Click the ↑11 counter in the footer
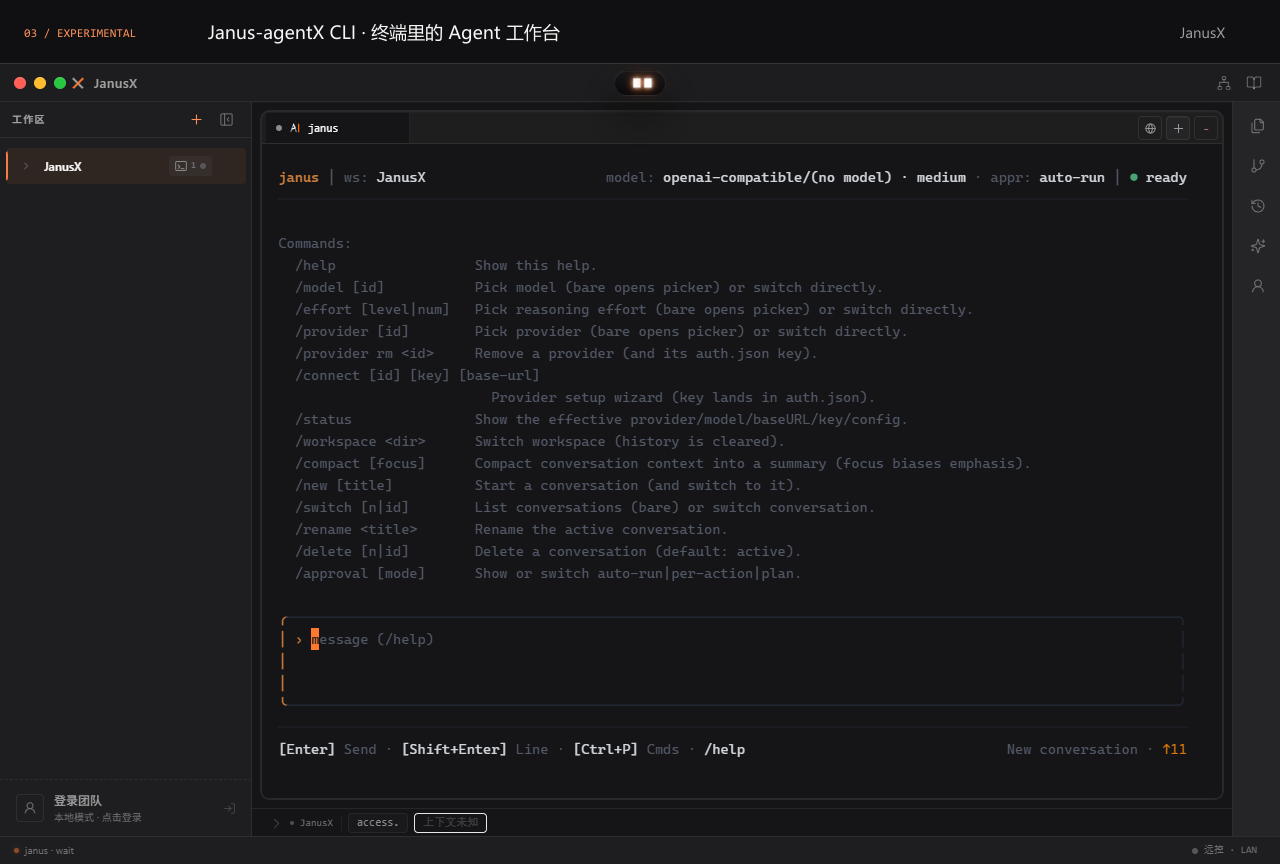 coord(1174,749)
